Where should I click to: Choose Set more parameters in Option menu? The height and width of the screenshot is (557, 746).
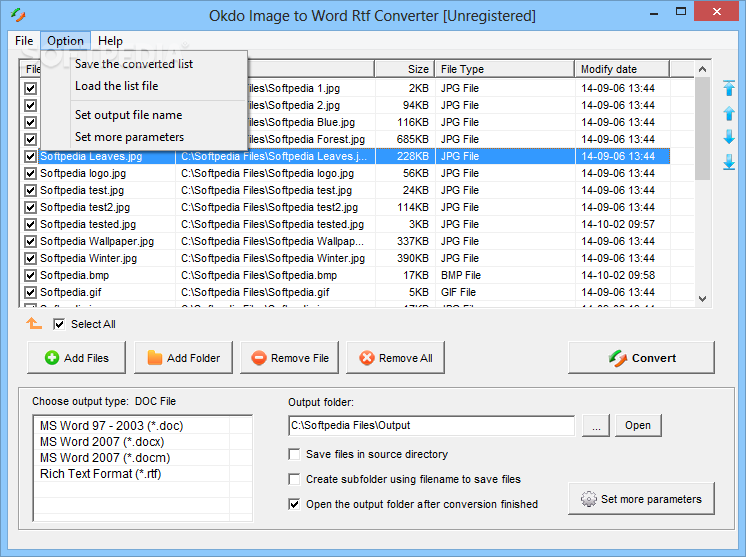[x=129, y=137]
